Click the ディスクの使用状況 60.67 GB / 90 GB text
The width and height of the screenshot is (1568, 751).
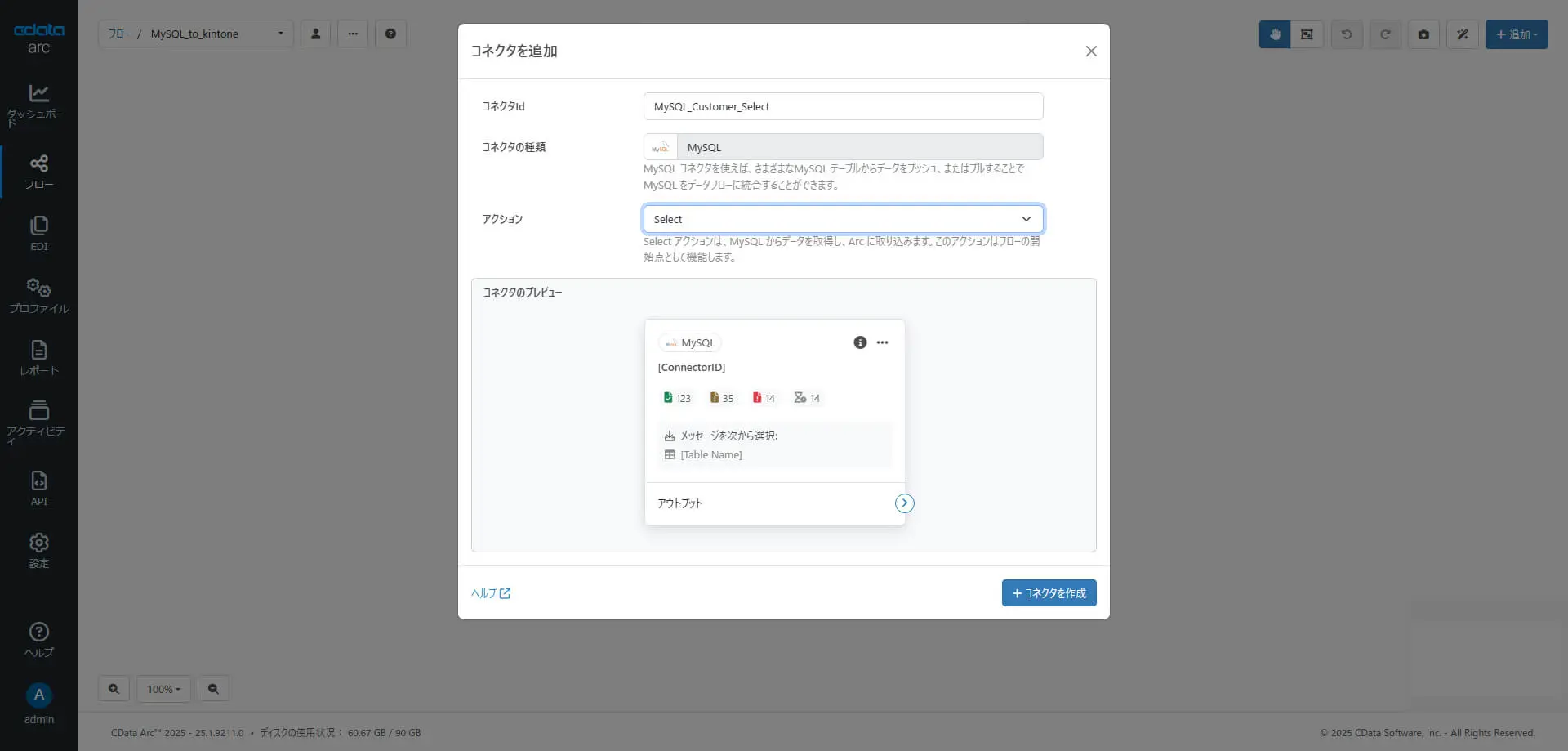click(x=341, y=733)
